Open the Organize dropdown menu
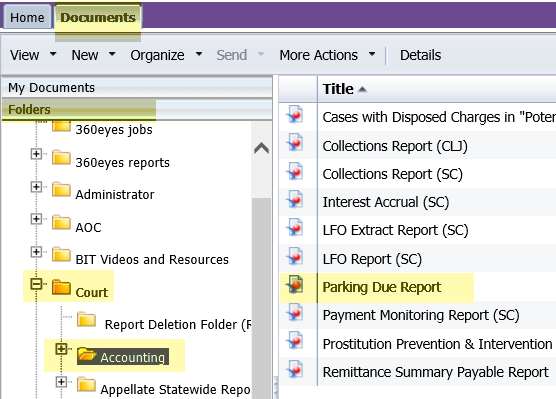556x399 pixels. tap(166, 55)
